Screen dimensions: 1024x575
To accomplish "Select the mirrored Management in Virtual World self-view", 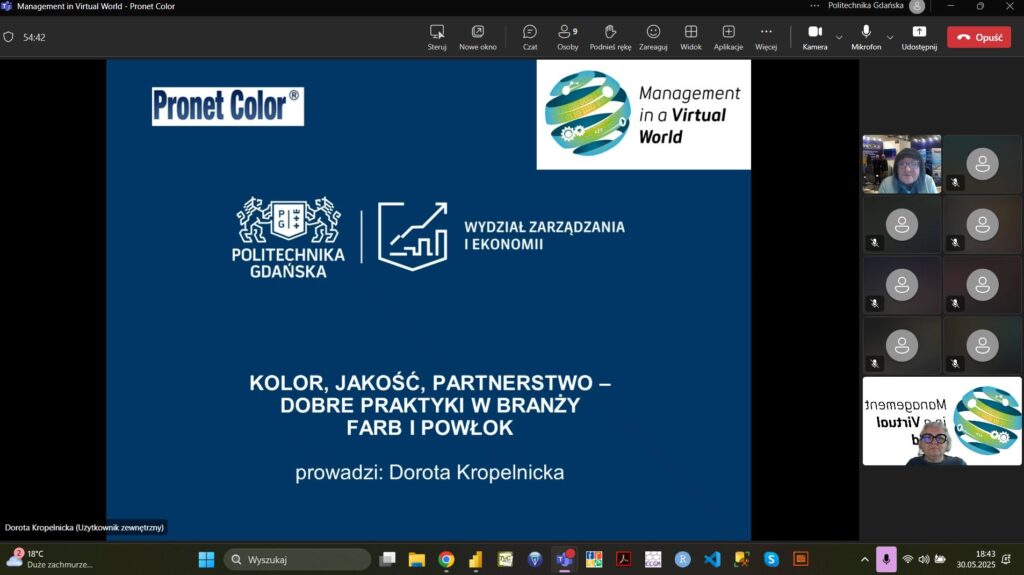I will click(942, 421).
